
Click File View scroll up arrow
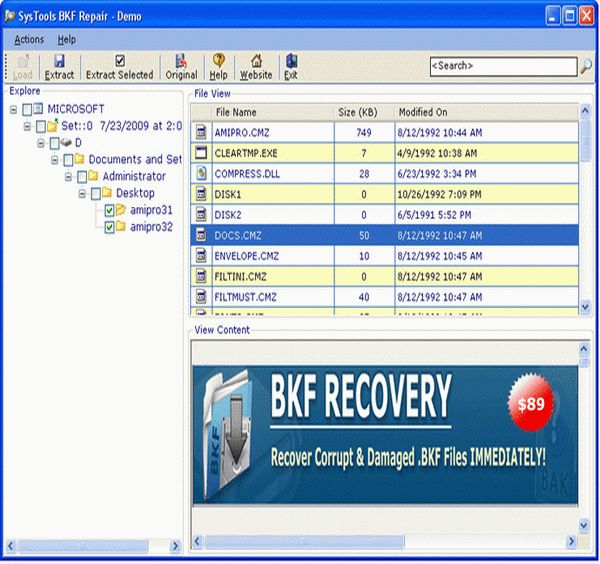(x=585, y=111)
